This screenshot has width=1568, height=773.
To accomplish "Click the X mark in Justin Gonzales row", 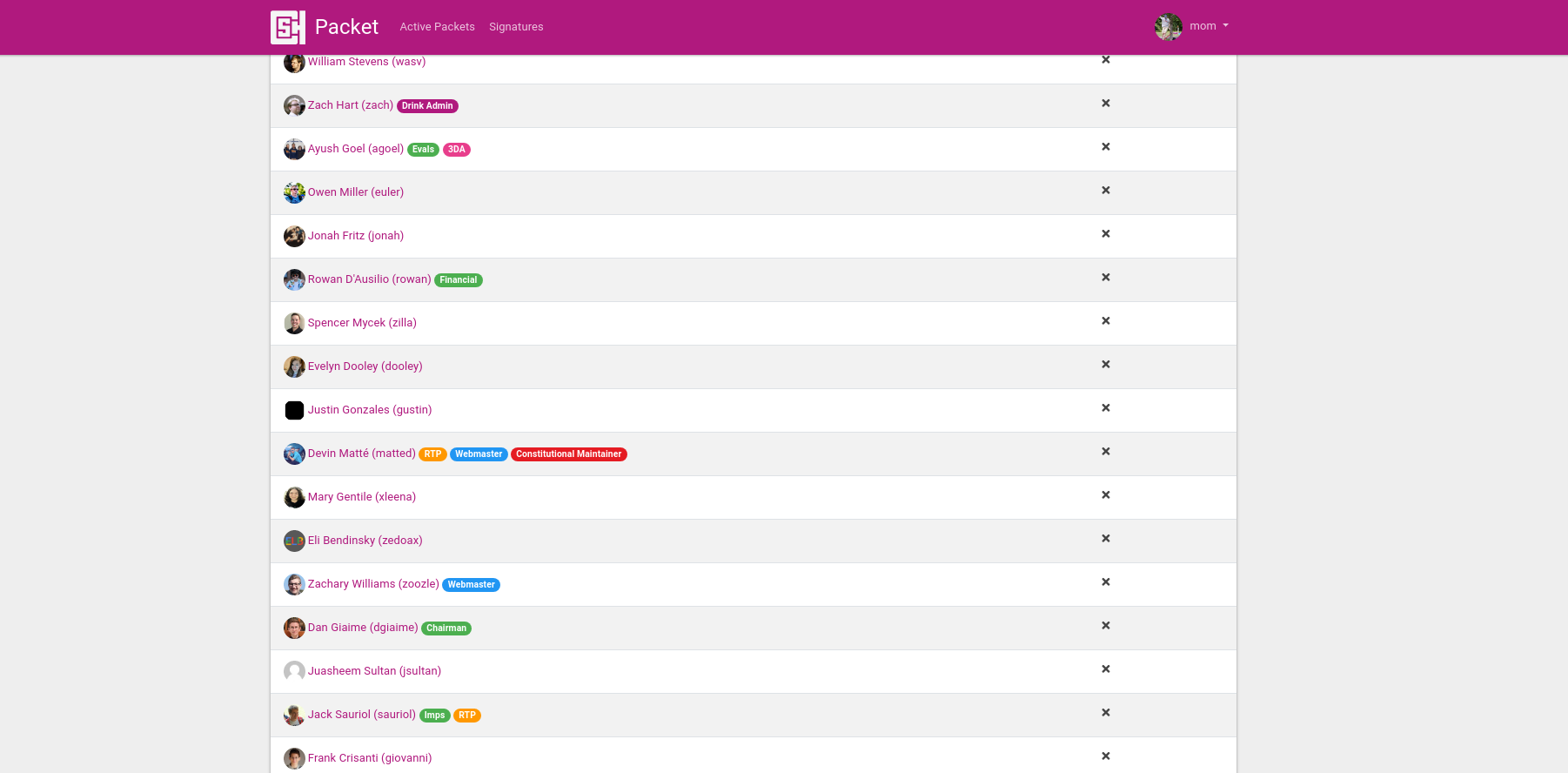I will (1106, 408).
